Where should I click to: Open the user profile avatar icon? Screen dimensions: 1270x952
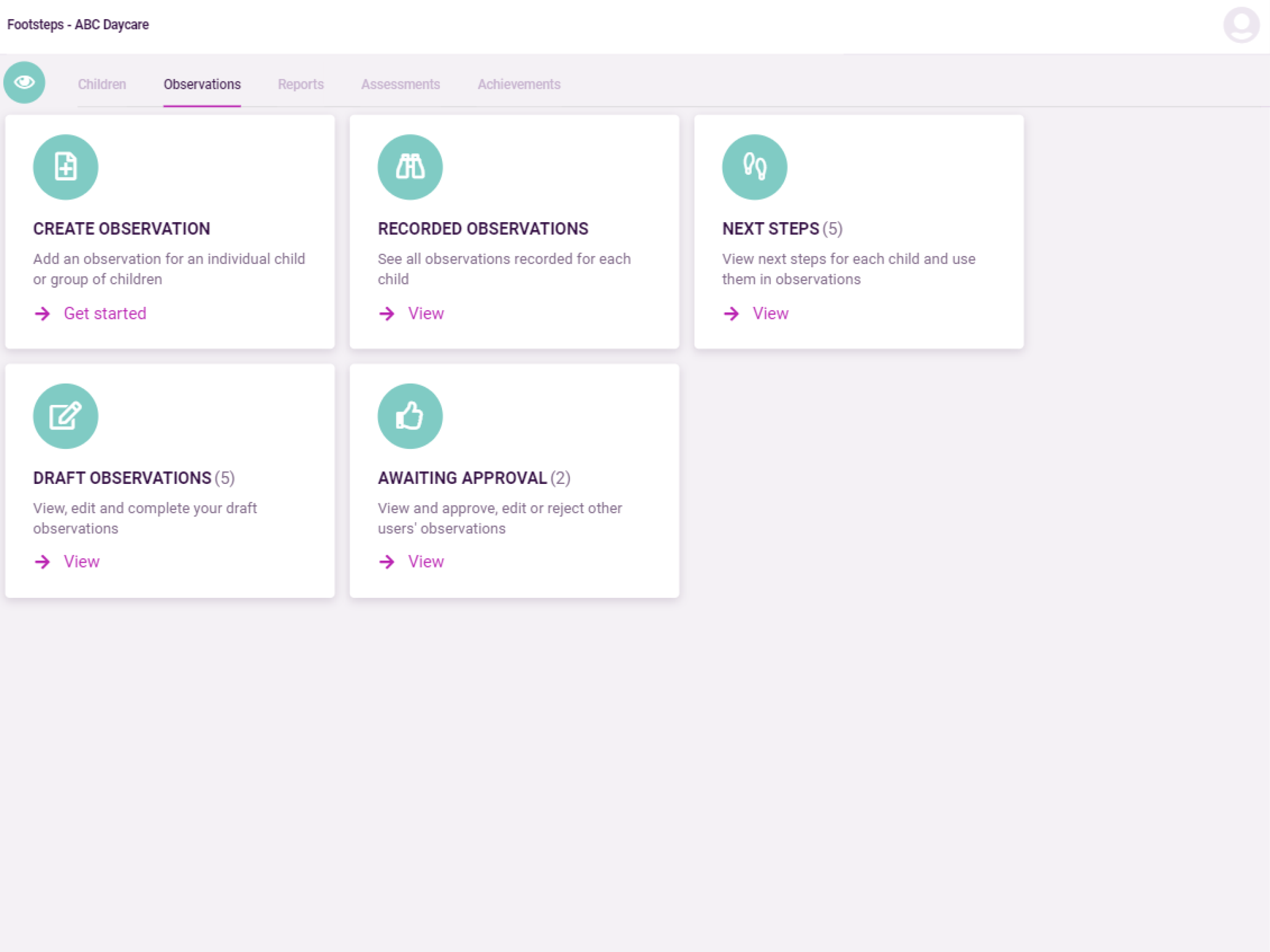1241,25
